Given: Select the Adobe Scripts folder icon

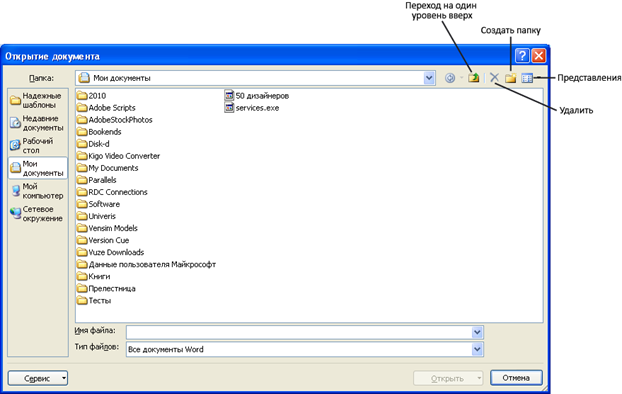Looking at the screenshot, I should point(82,108).
